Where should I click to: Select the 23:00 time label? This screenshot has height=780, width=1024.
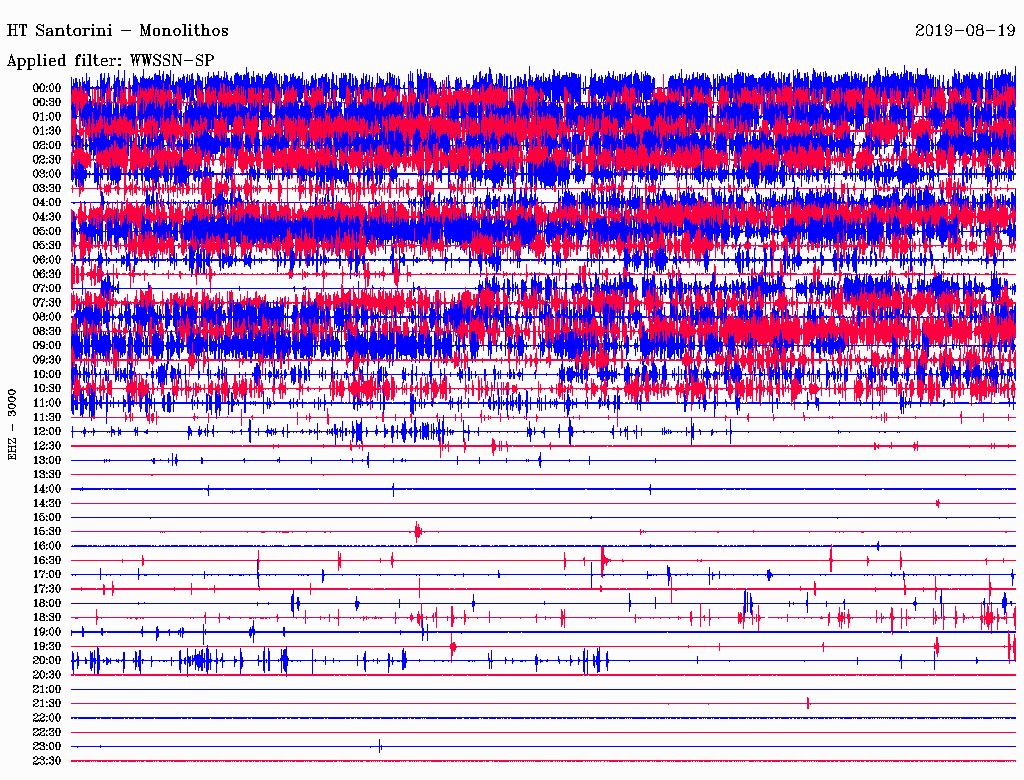click(x=47, y=747)
